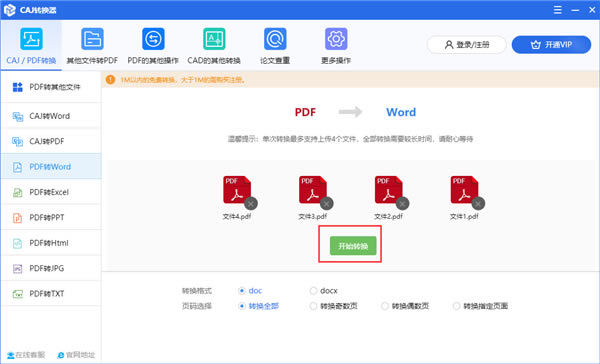Open the 官网地址 link
Image resolution: width=600 pixels, height=364 pixels.
click(x=76, y=355)
